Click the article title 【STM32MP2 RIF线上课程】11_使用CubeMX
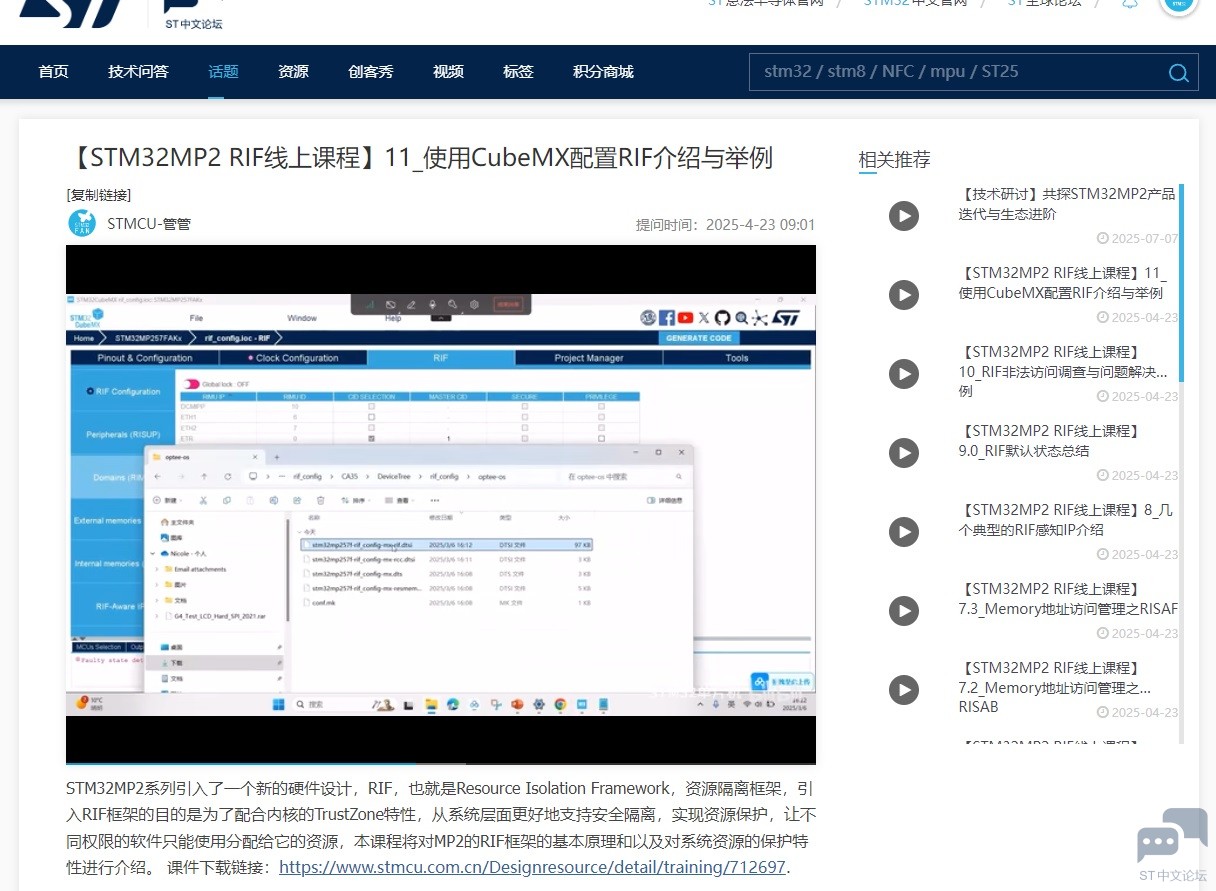Screen dimensions: 1216x891 [420, 157]
